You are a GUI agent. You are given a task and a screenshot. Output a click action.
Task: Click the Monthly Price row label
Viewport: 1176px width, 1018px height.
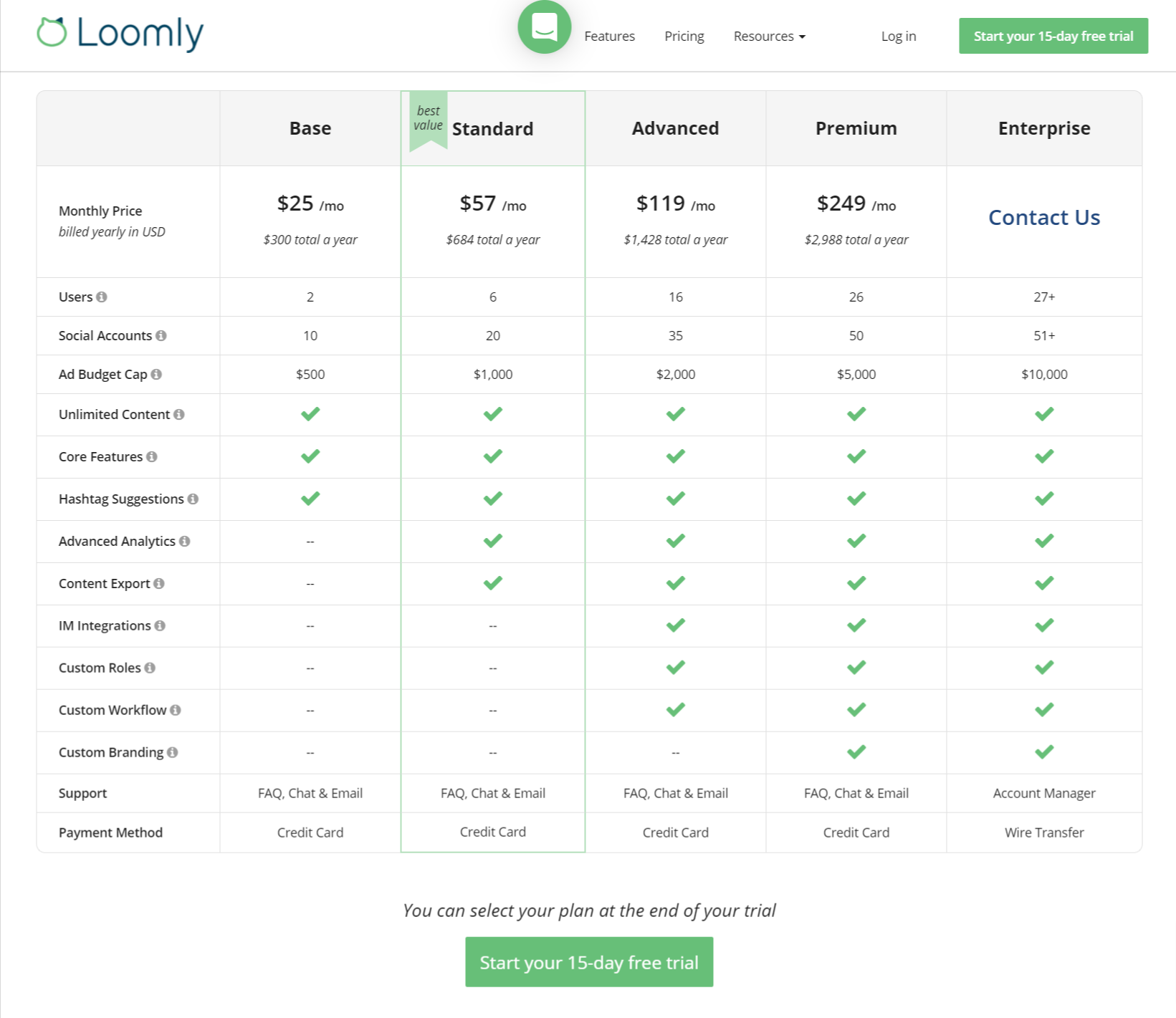pos(100,211)
